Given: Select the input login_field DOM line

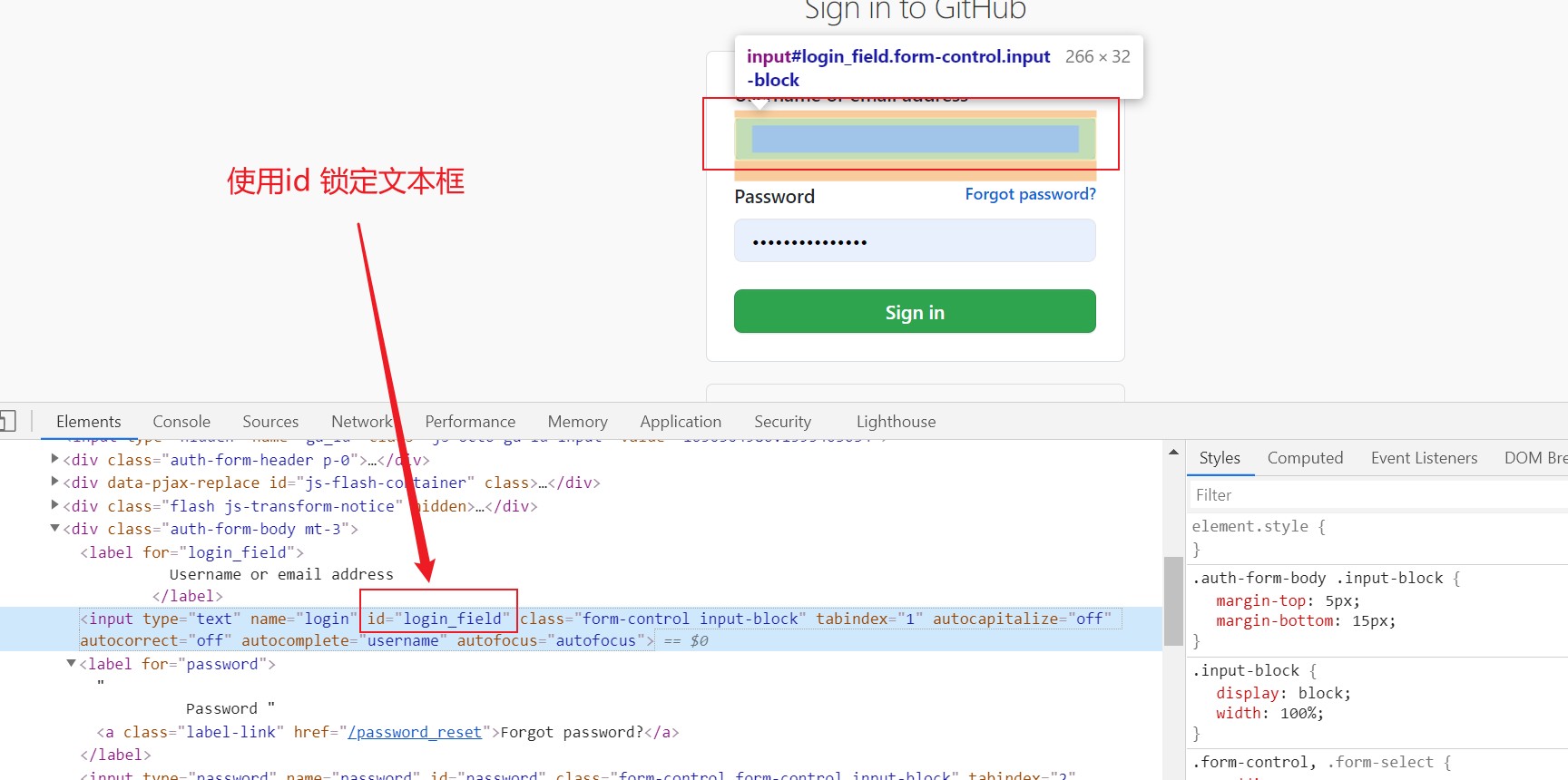Looking at the screenshot, I should pos(581,629).
